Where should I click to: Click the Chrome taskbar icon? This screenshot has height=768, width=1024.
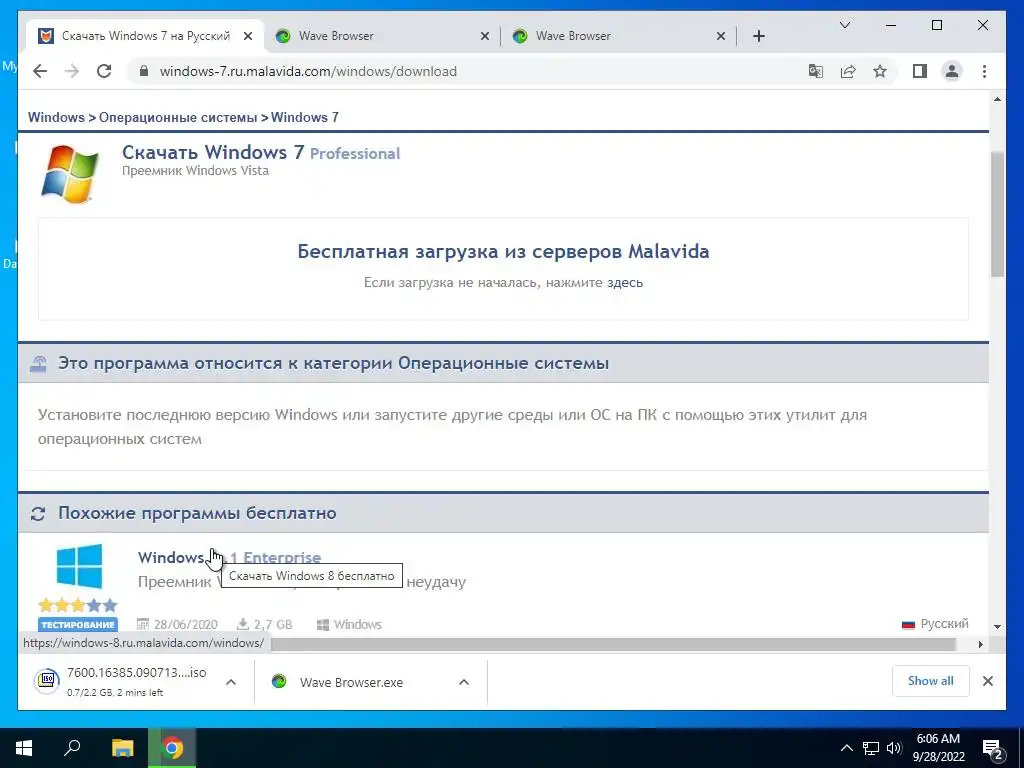pyautogui.click(x=172, y=748)
